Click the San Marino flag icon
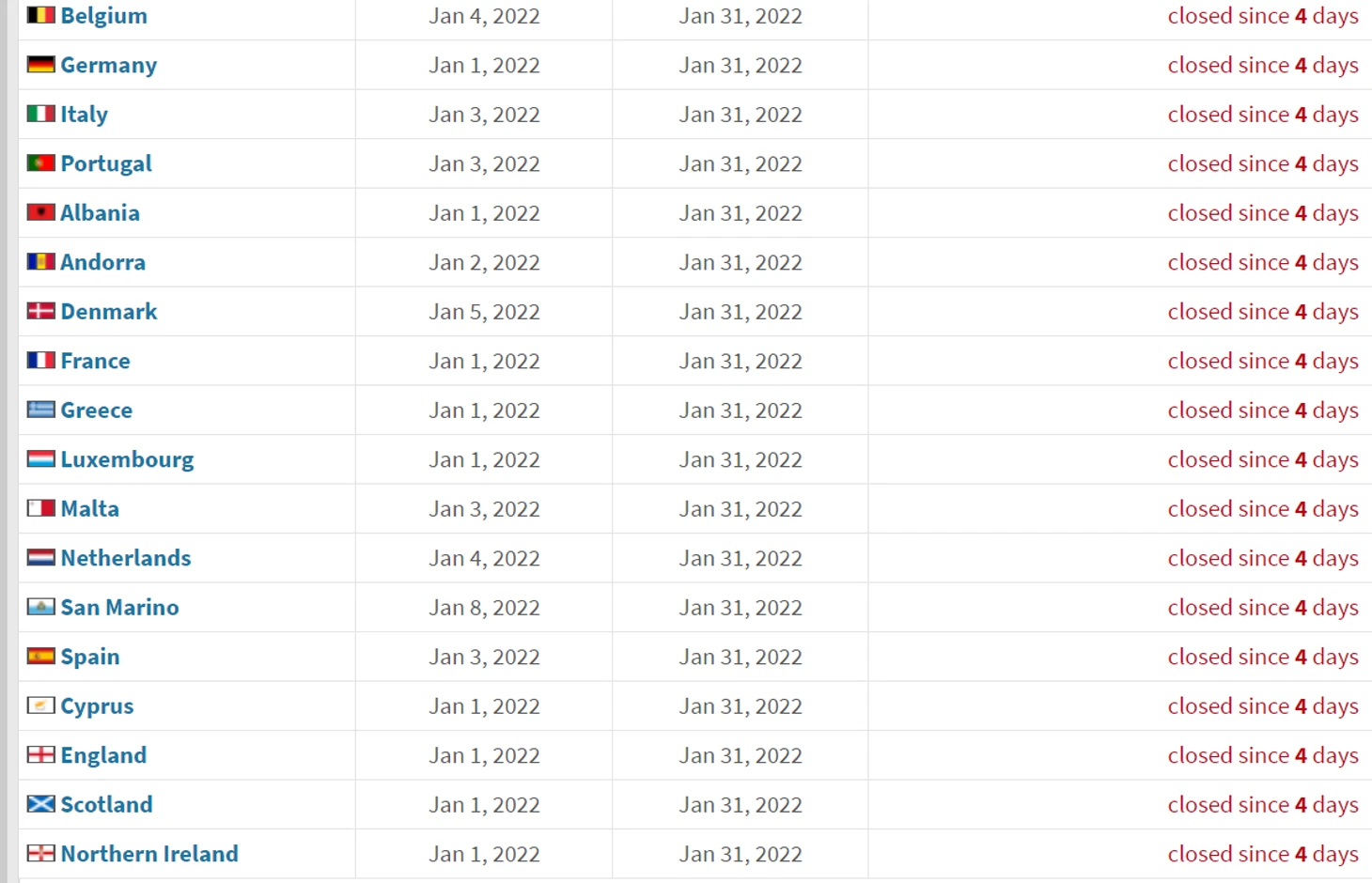The height and width of the screenshot is (883, 1372). tap(41, 607)
